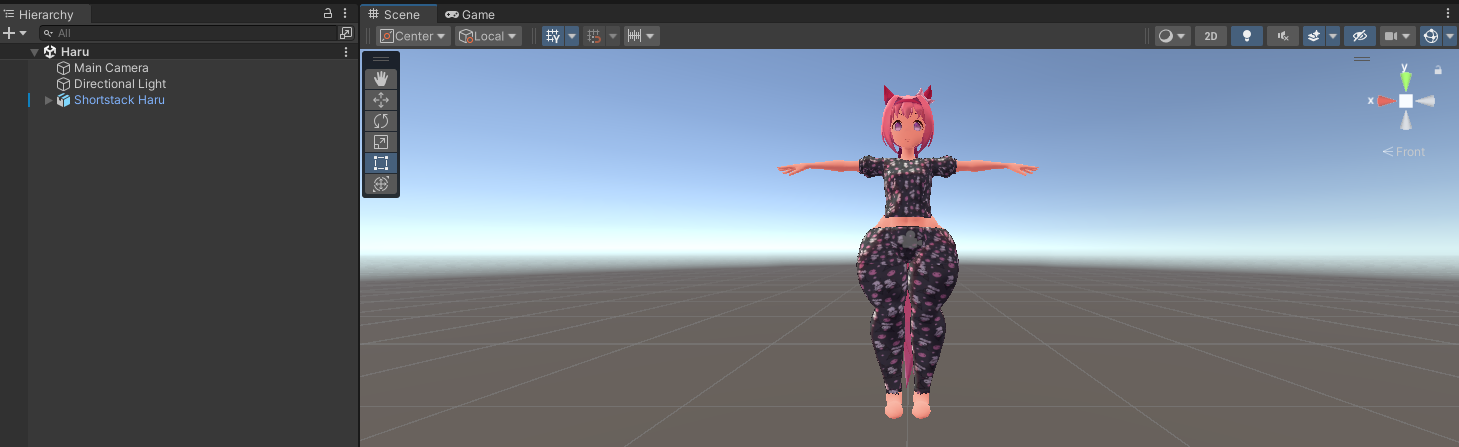Viewport: 1459px width, 447px height.
Task: Open Hierarchy panel three-dot menu
Action: [x=346, y=14]
